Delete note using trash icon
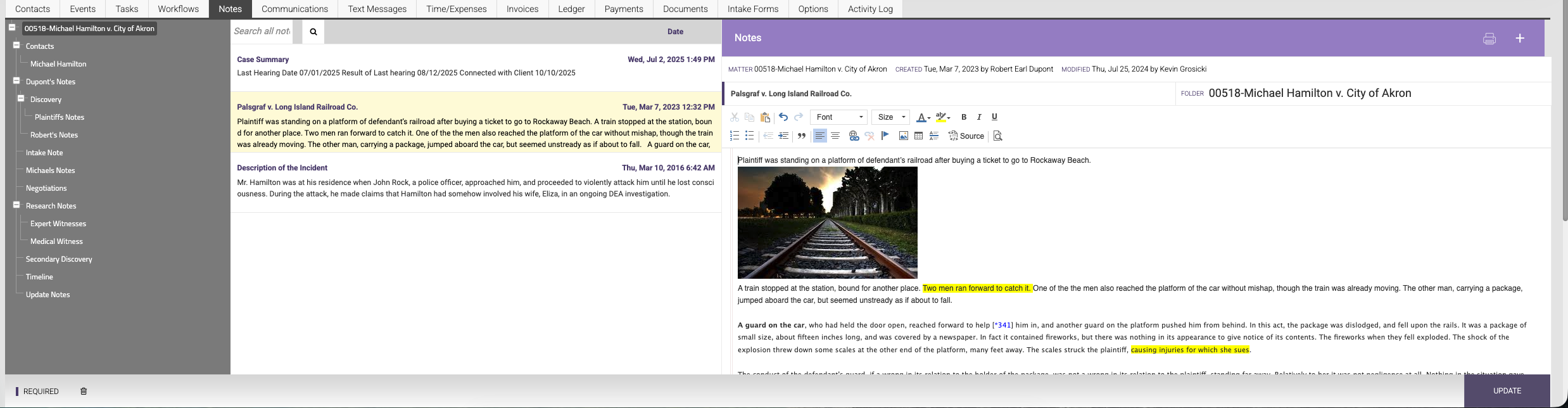The width and height of the screenshot is (1568, 408). click(84, 392)
